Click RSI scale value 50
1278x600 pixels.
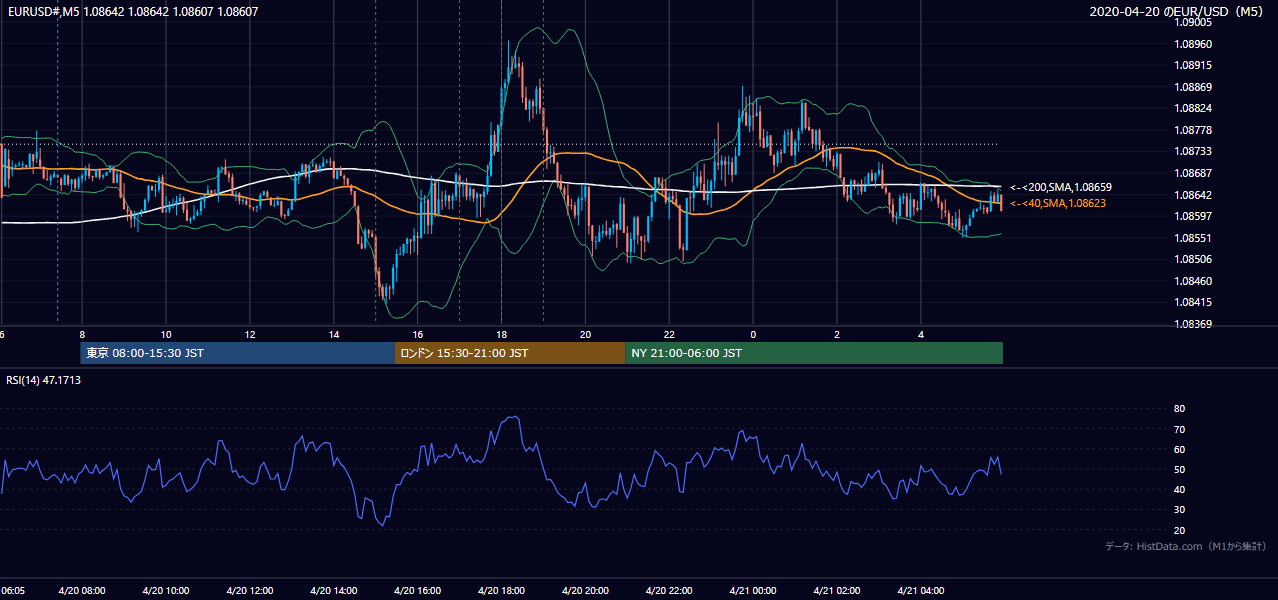tap(1179, 469)
